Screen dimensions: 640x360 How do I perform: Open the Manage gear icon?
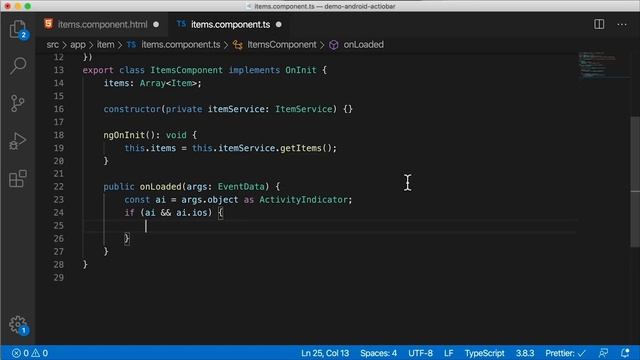pos(18,325)
